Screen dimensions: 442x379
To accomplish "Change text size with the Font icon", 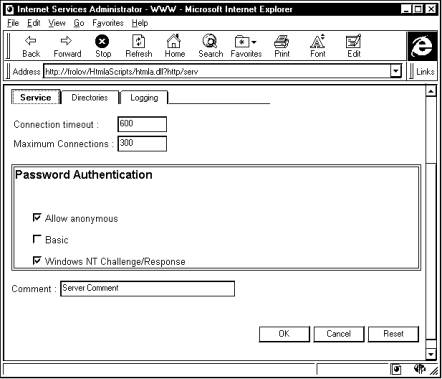I will coord(318,46).
